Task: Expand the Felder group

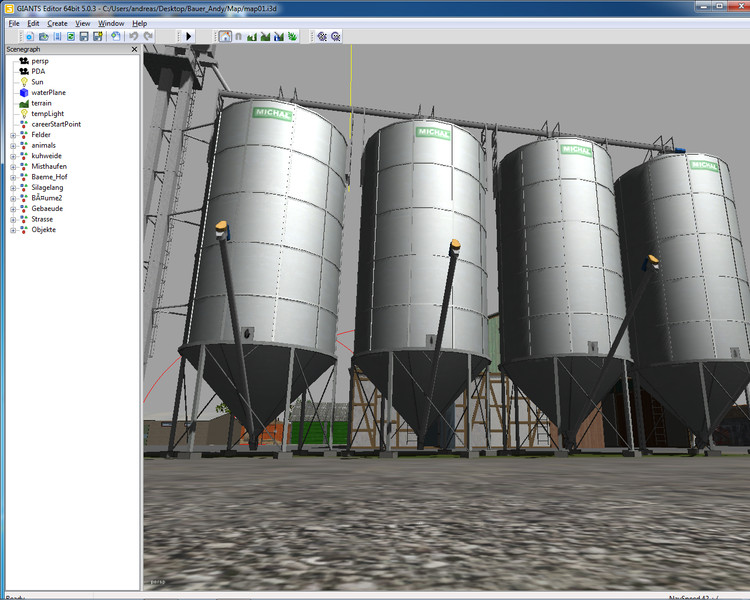Action: pyautogui.click(x=13, y=135)
